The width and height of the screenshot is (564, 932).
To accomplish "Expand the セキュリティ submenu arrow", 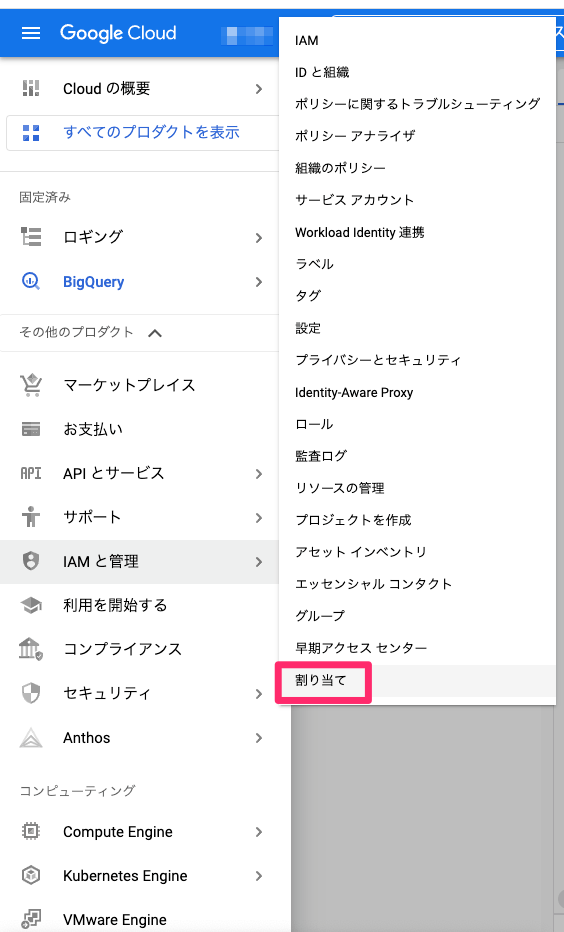I will tap(259, 694).
